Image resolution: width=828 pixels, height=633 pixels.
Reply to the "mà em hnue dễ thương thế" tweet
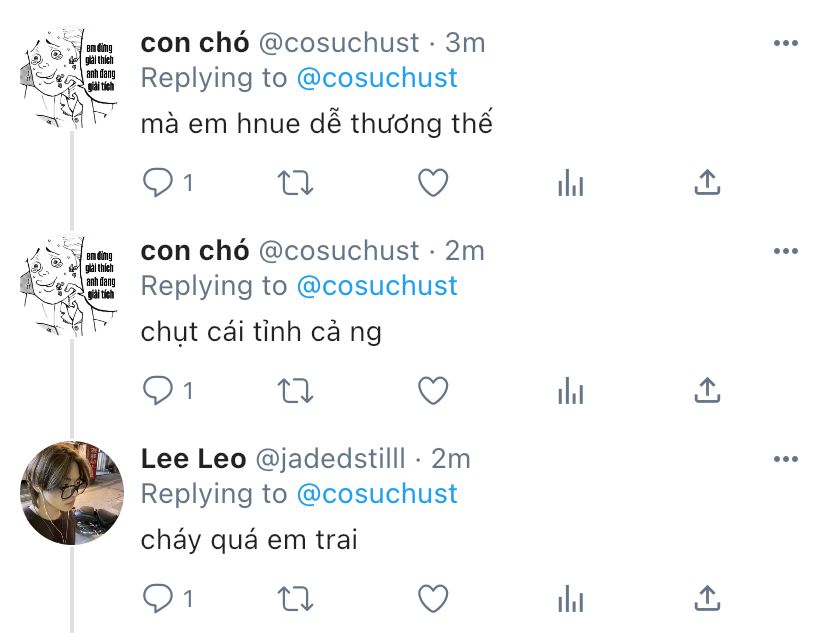(x=158, y=183)
